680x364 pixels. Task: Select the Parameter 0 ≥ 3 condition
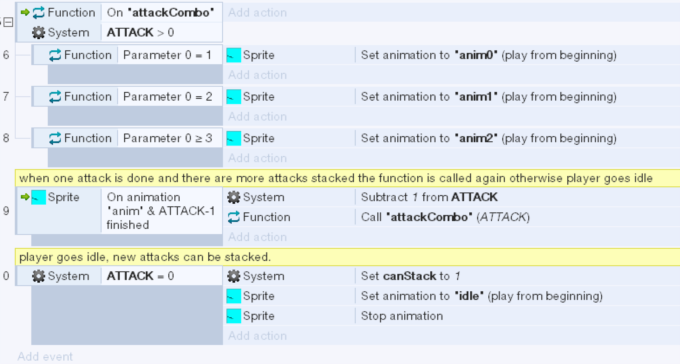[168, 138]
